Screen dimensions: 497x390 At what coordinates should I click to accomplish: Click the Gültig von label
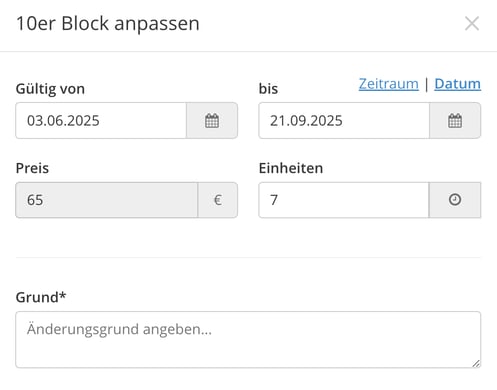(x=50, y=89)
